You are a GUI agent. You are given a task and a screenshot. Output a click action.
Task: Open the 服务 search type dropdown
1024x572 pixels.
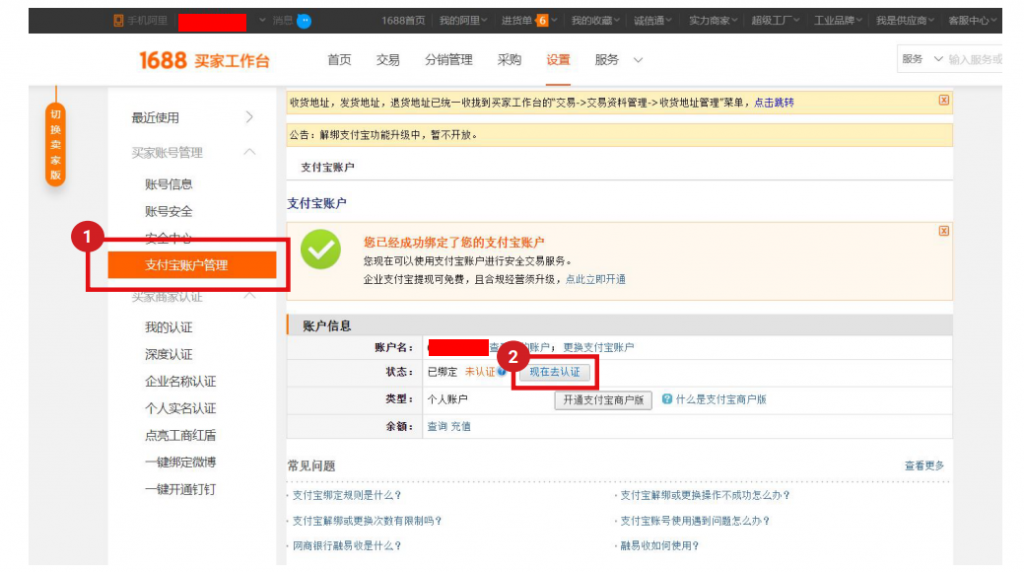point(922,60)
